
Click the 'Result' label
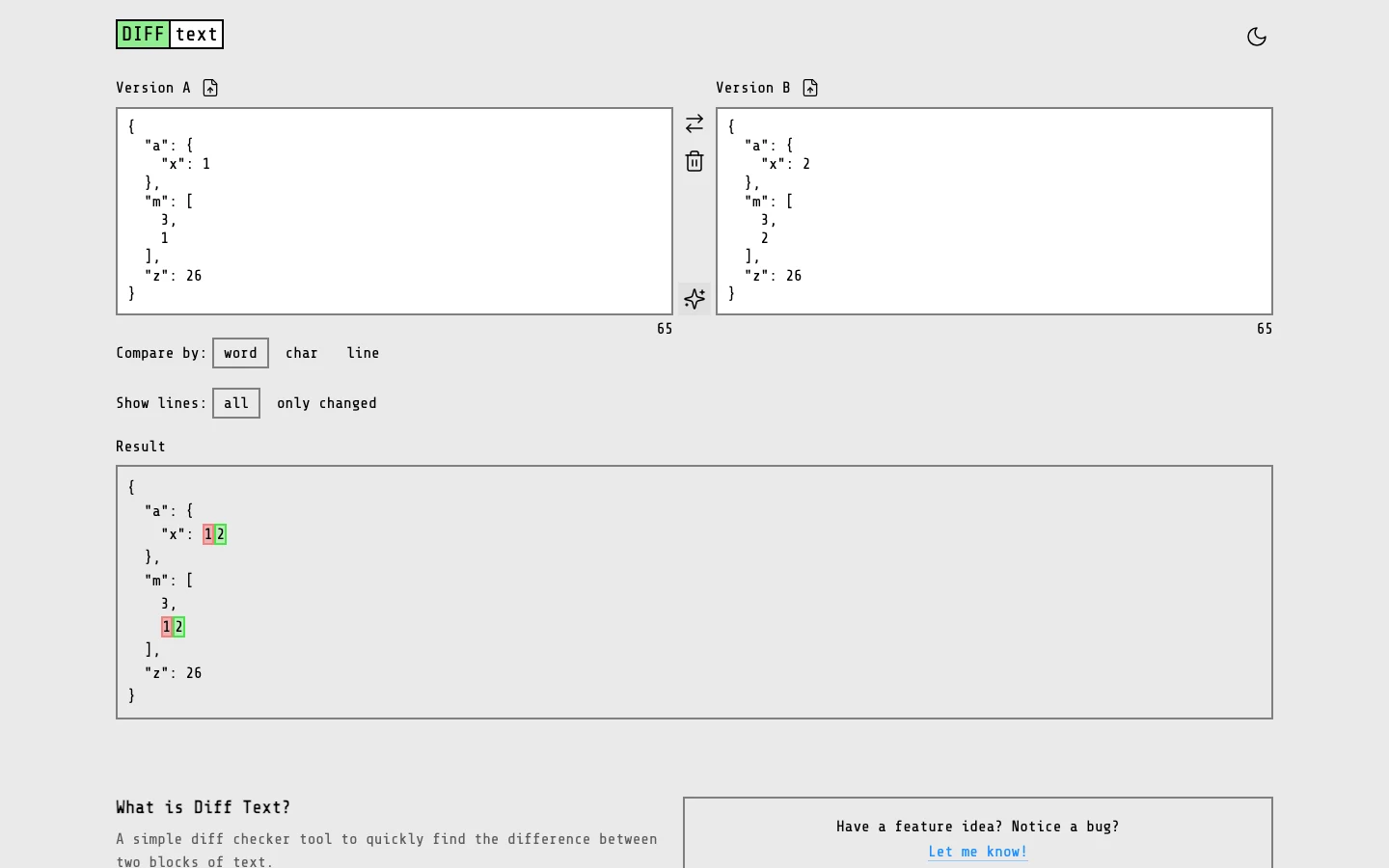(x=141, y=447)
